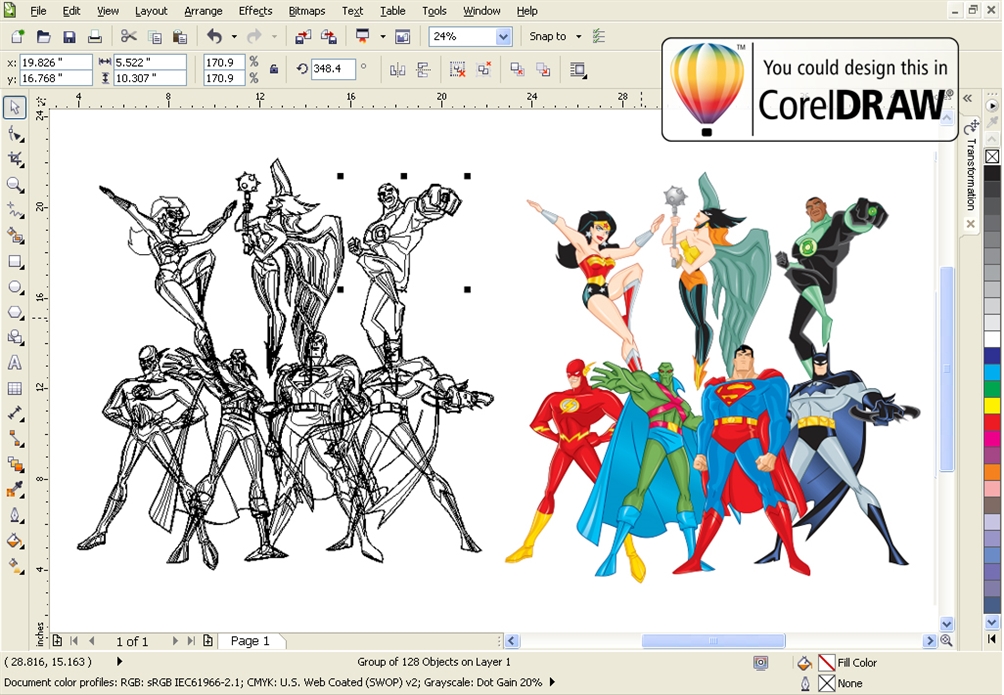
Task: Click the horizontal scrollbar below the canvas
Action: 715,640
